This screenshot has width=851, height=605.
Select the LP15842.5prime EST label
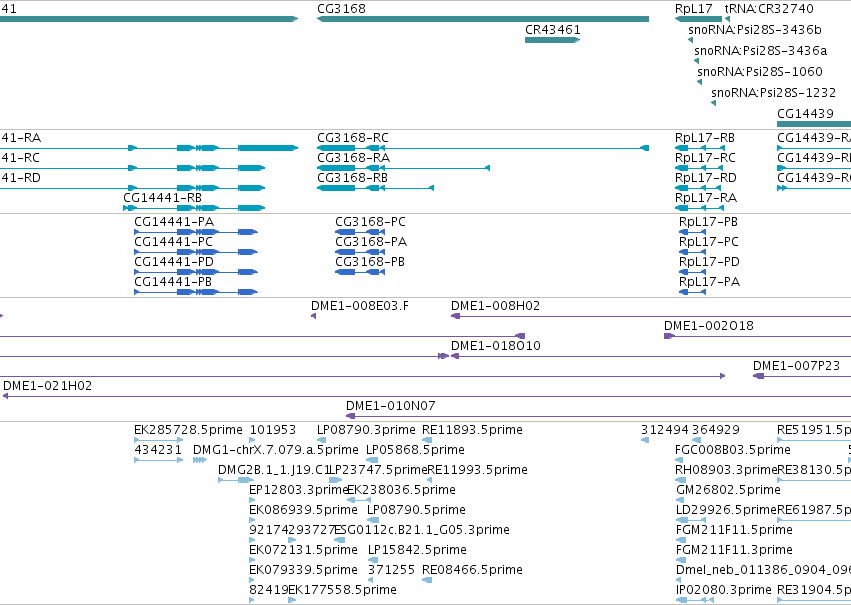[417, 550]
